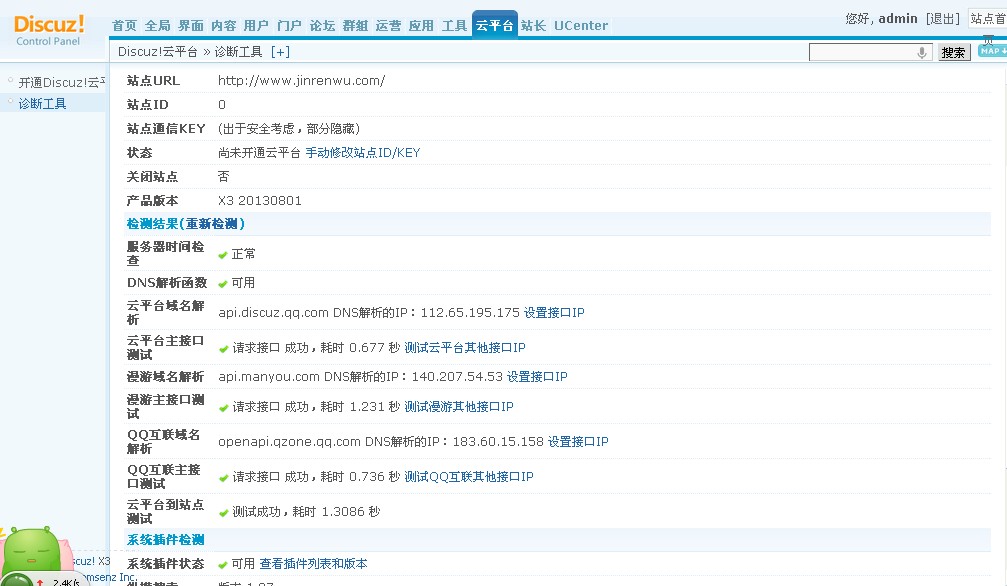Screen dimensions: 1007x586
Task: Click 设置接口IP for api.discuz.qq.com
Action: click(554, 313)
